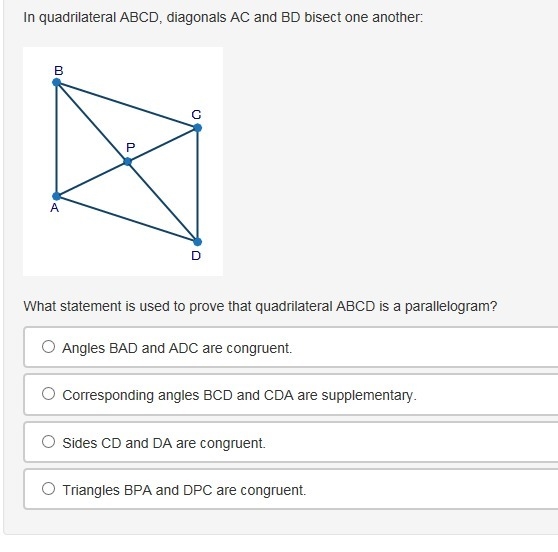
Task: Click side AD line segment in the figure
Action: (x=127, y=219)
